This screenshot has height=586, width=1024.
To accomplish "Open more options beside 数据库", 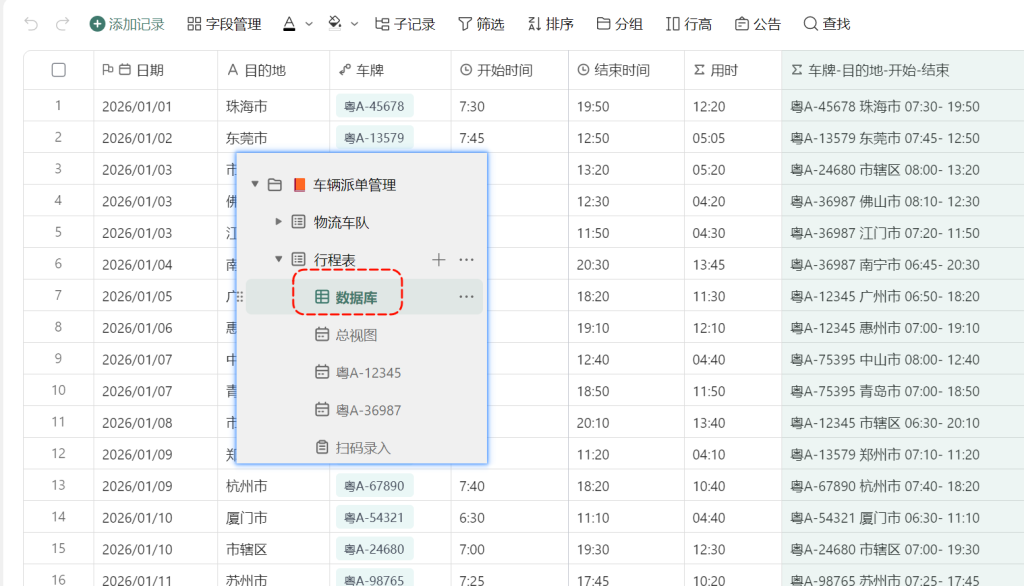I will click(x=466, y=297).
